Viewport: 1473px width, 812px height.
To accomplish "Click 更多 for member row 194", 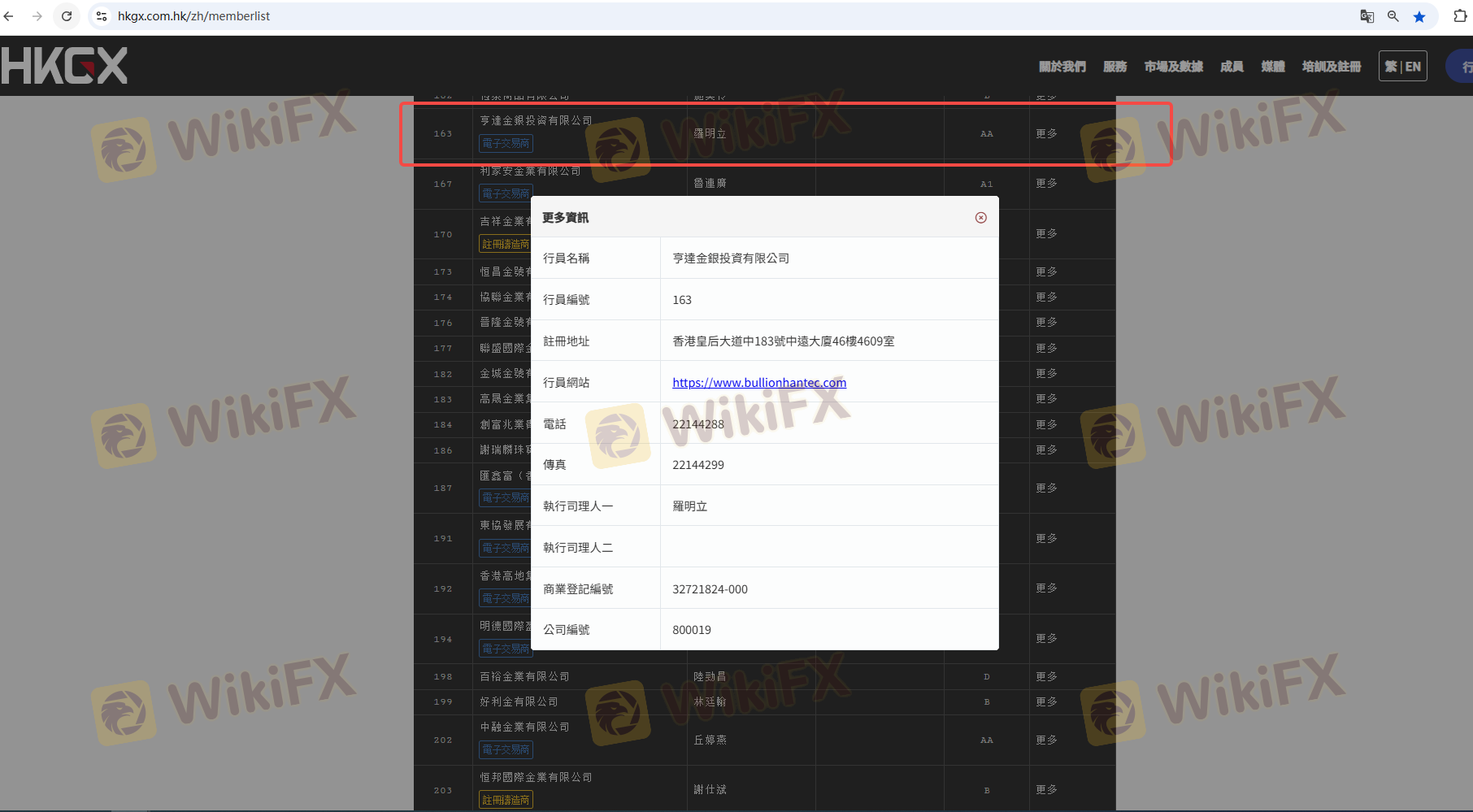I will (x=1046, y=638).
